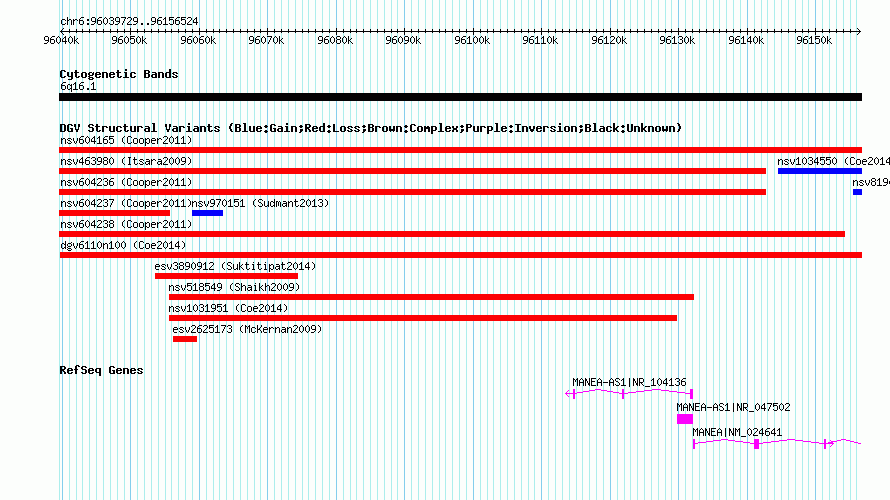Viewport: 890px width, 500px height.
Task: Click the 96150k ruler tick label
Action: [814, 40]
